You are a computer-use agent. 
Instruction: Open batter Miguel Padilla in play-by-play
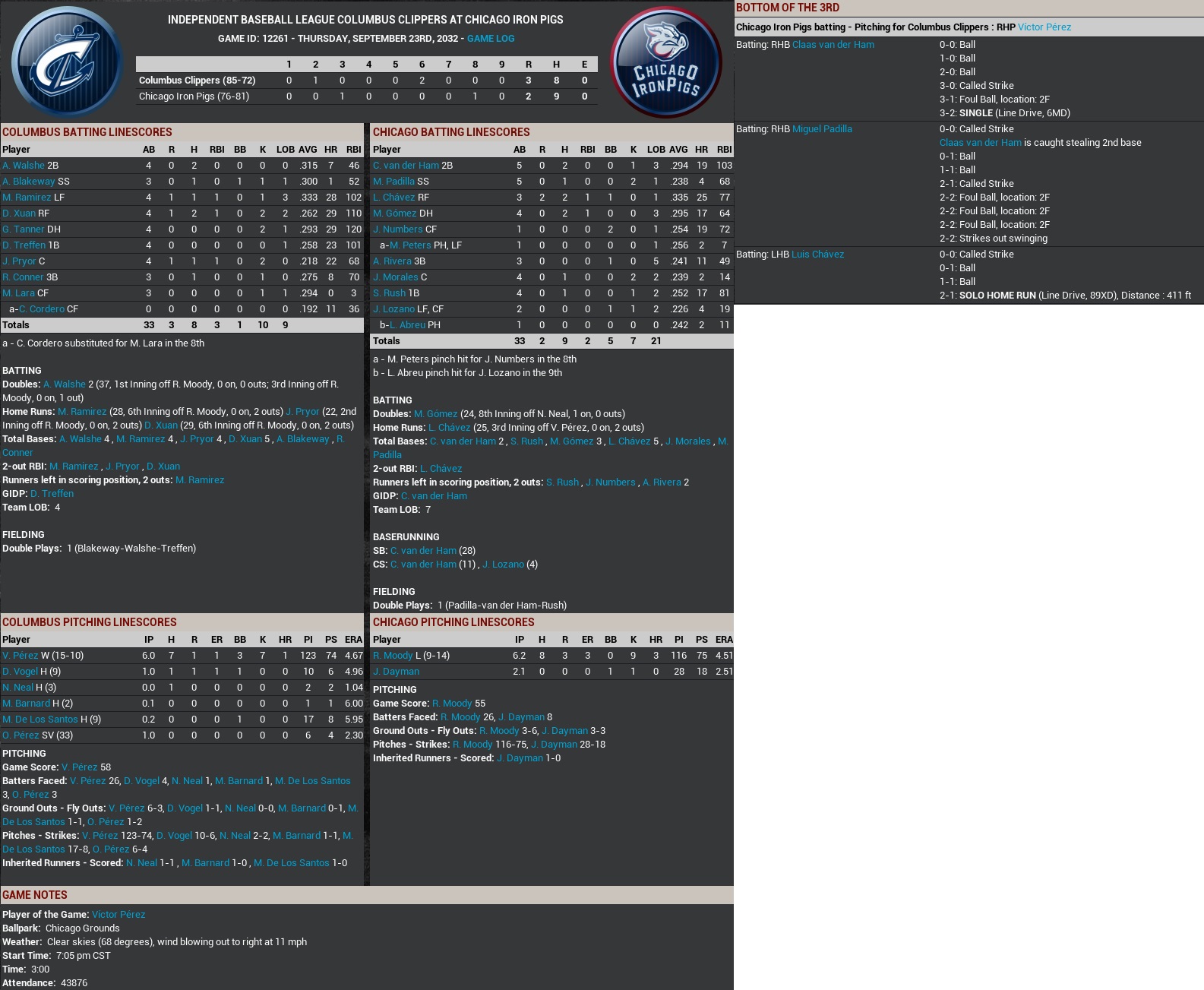pyautogui.click(x=822, y=129)
